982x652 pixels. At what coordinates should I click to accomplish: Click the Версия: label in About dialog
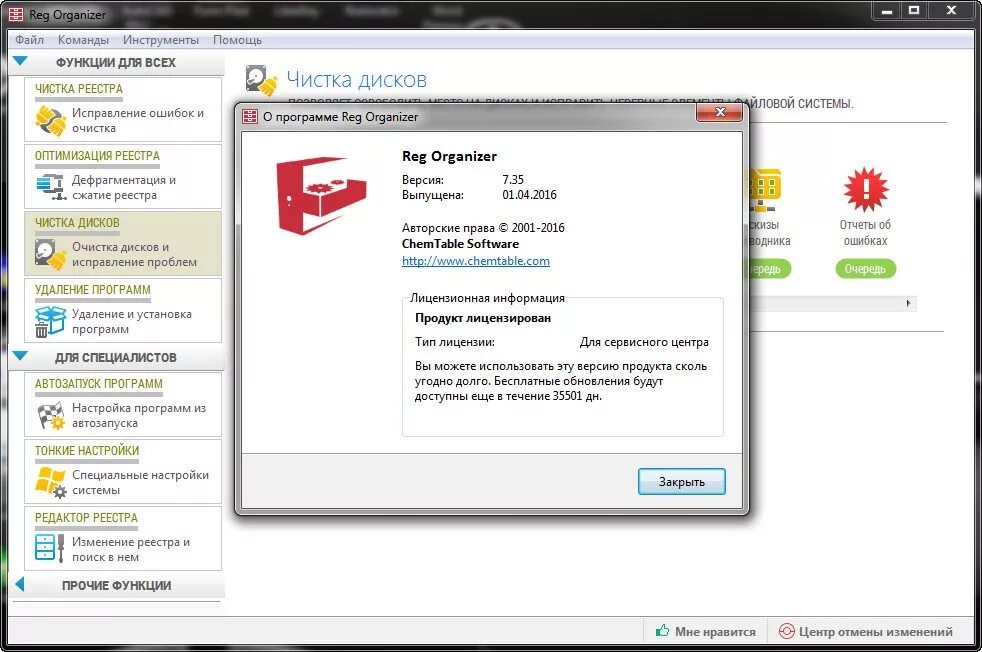point(423,180)
